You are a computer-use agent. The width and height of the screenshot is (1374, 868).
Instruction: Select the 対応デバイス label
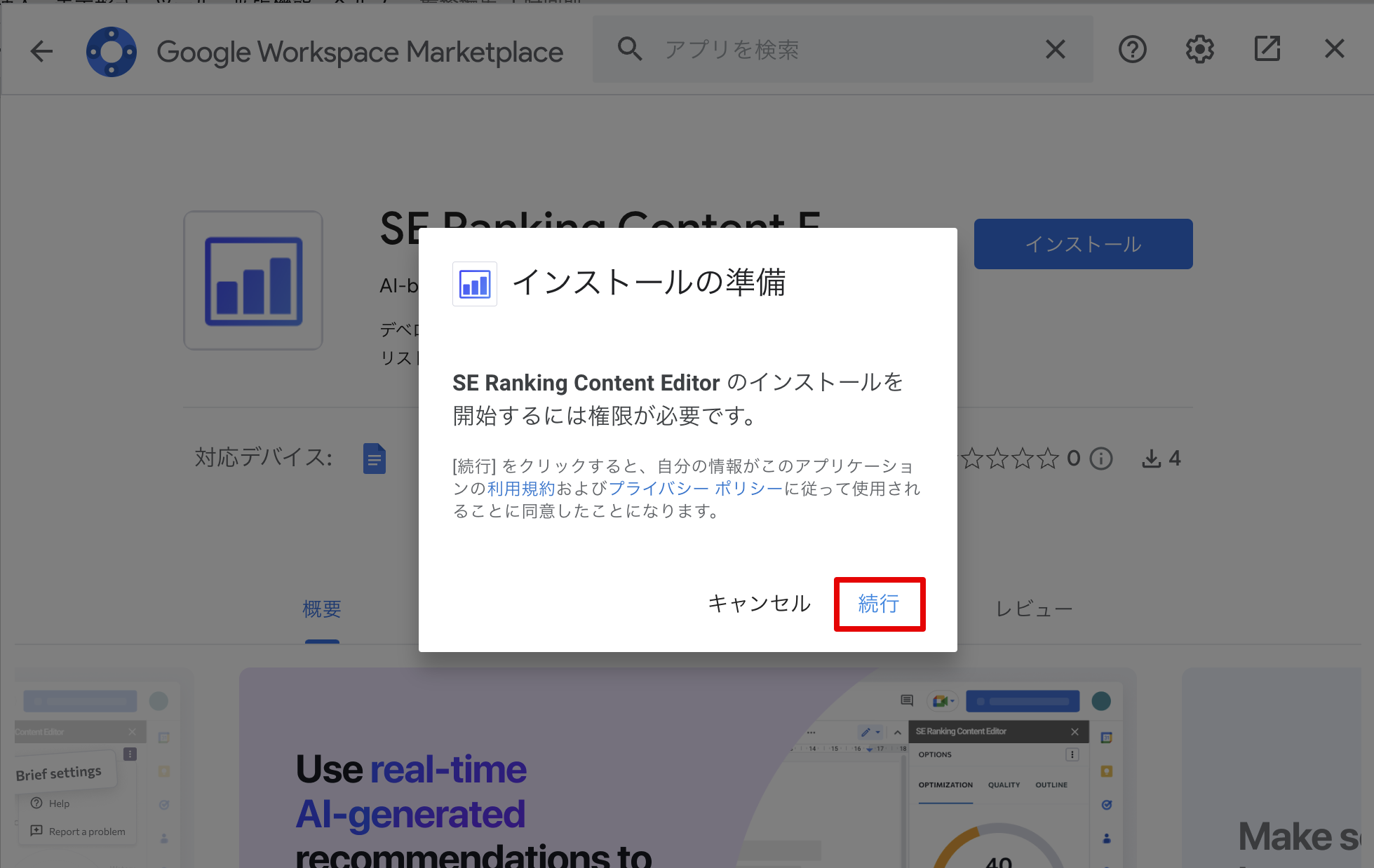pyautogui.click(x=264, y=458)
